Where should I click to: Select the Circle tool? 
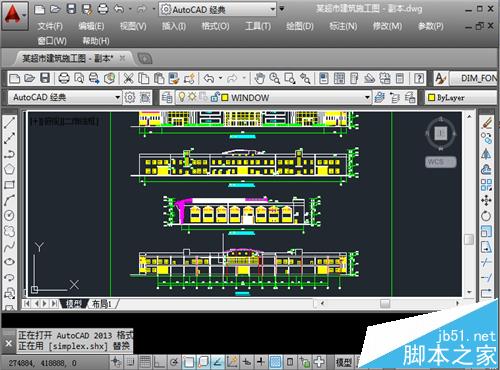pos(9,215)
